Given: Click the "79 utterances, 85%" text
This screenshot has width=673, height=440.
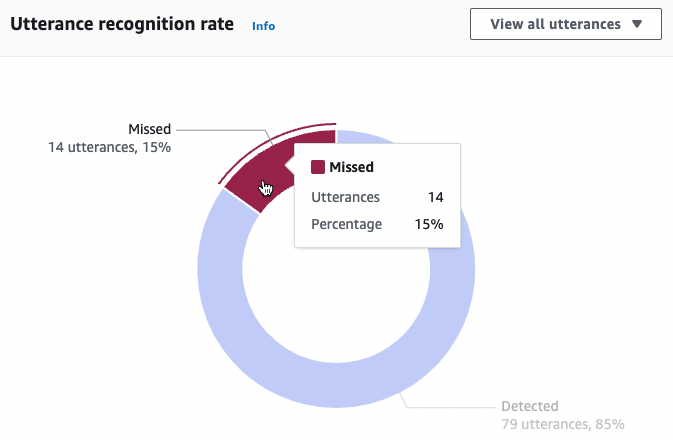Looking at the screenshot, I should tap(563, 425).
